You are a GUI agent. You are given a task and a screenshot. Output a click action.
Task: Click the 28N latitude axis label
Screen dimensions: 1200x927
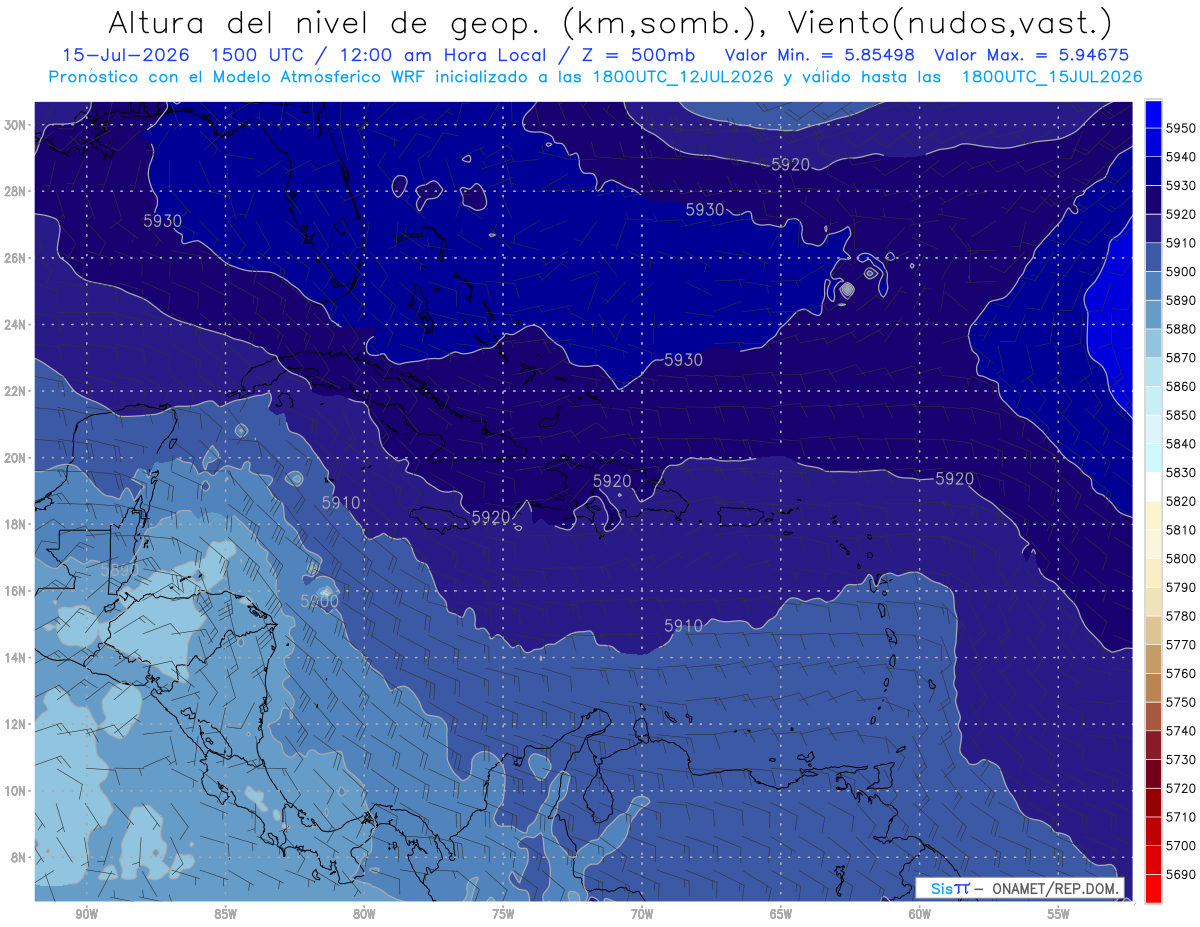(x=15, y=191)
